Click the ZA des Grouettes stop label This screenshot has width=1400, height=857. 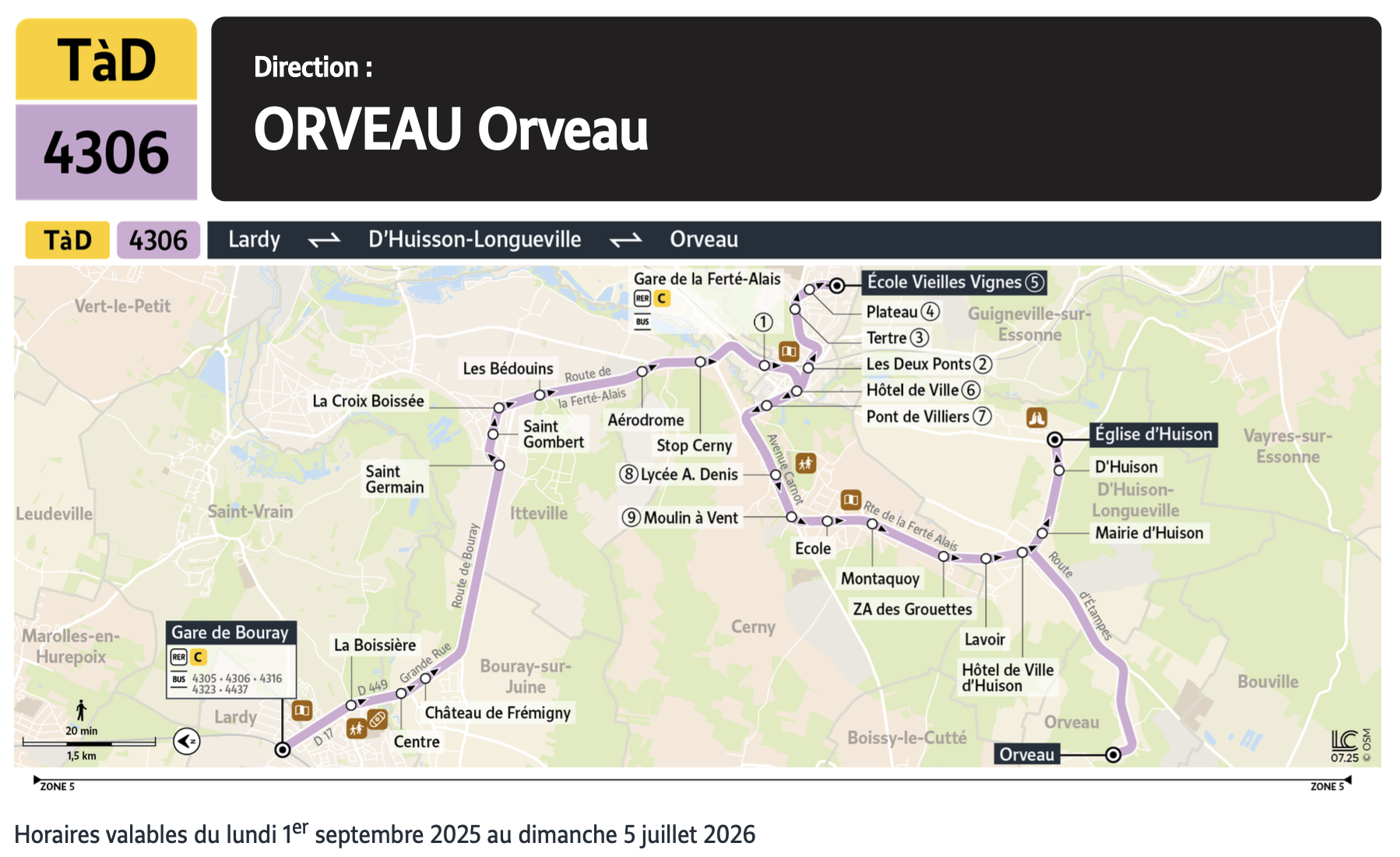913,609
